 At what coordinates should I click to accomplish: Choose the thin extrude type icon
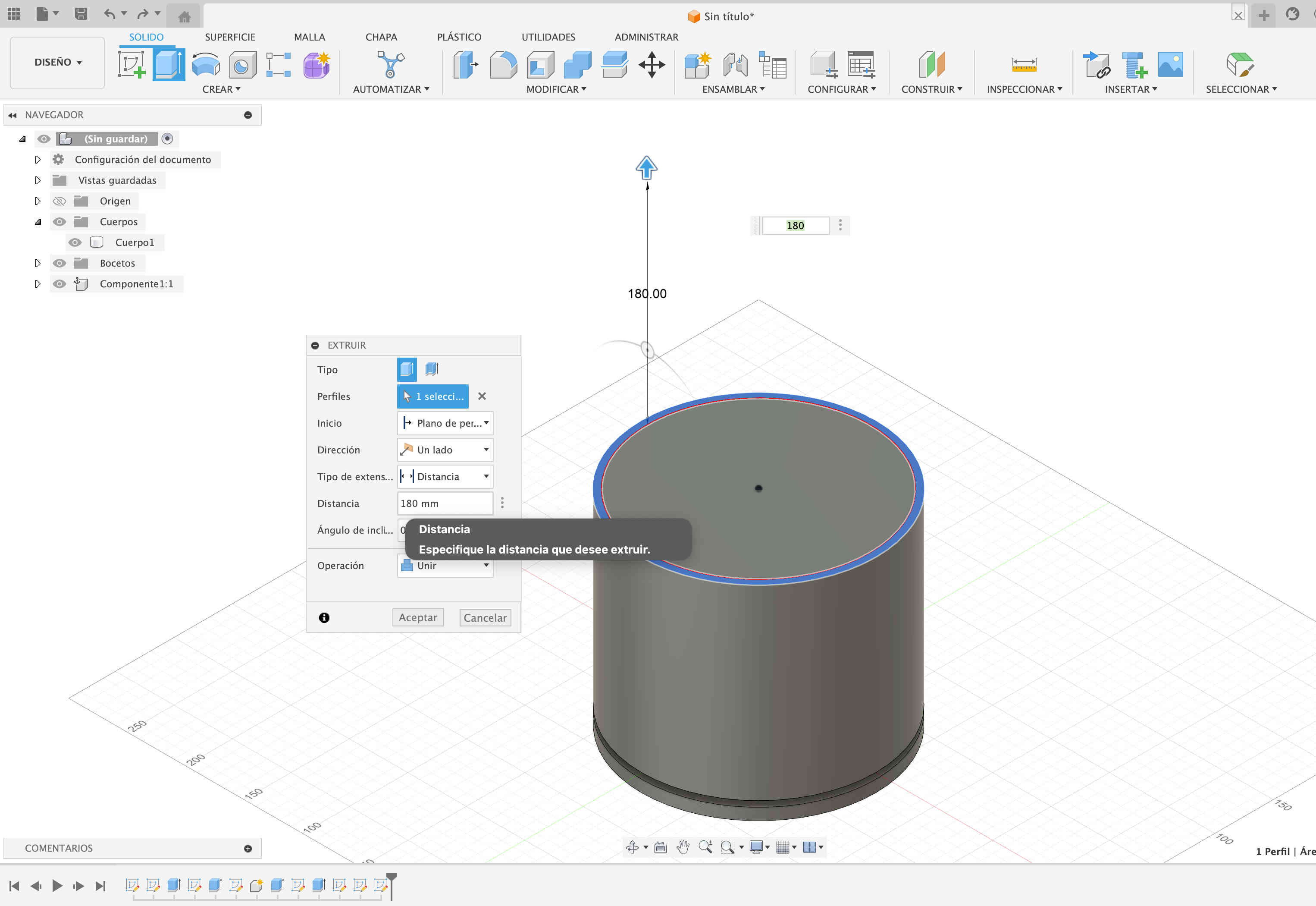click(432, 370)
